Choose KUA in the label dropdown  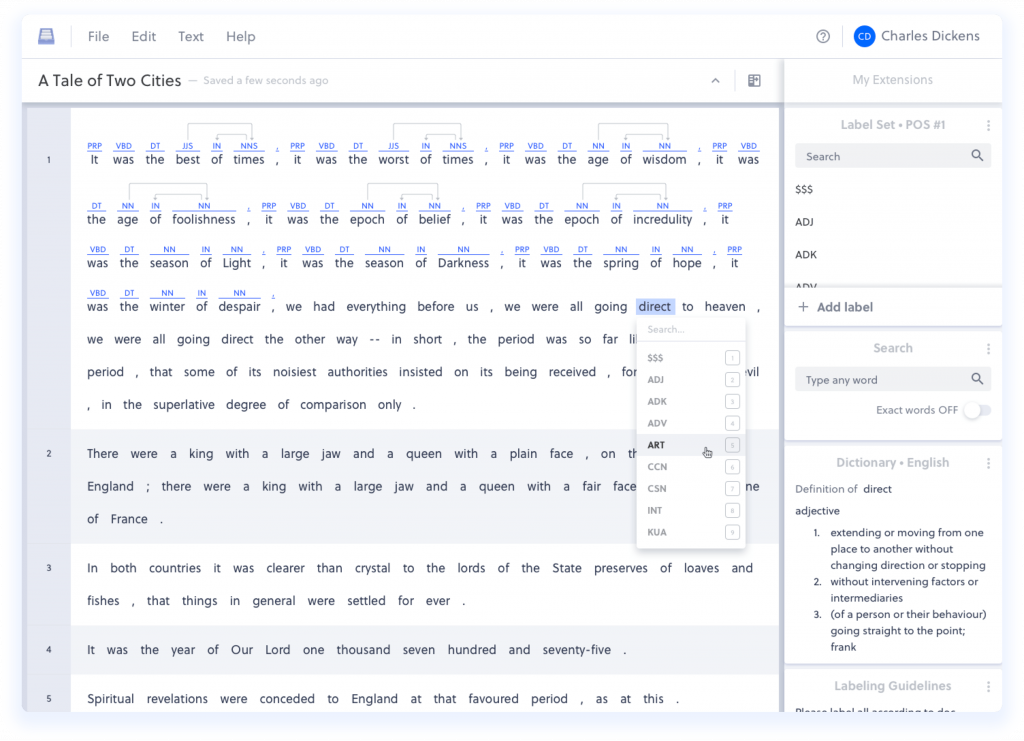tap(691, 532)
